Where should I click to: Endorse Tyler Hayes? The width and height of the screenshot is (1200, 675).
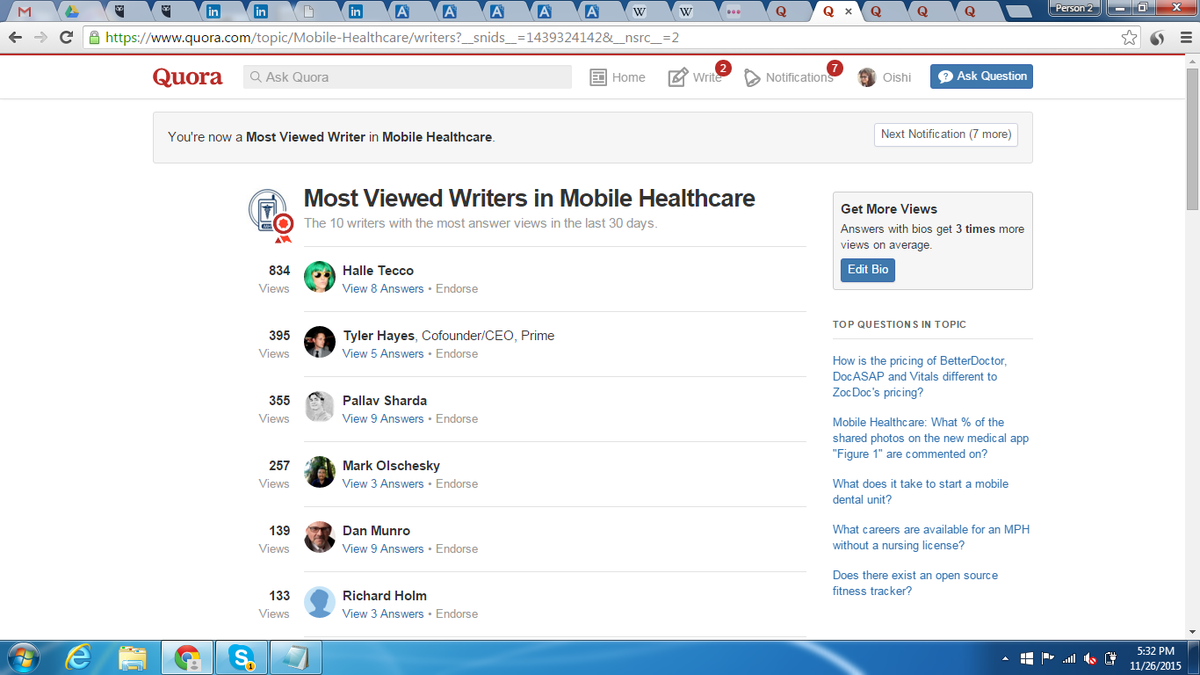(x=457, y=354)
